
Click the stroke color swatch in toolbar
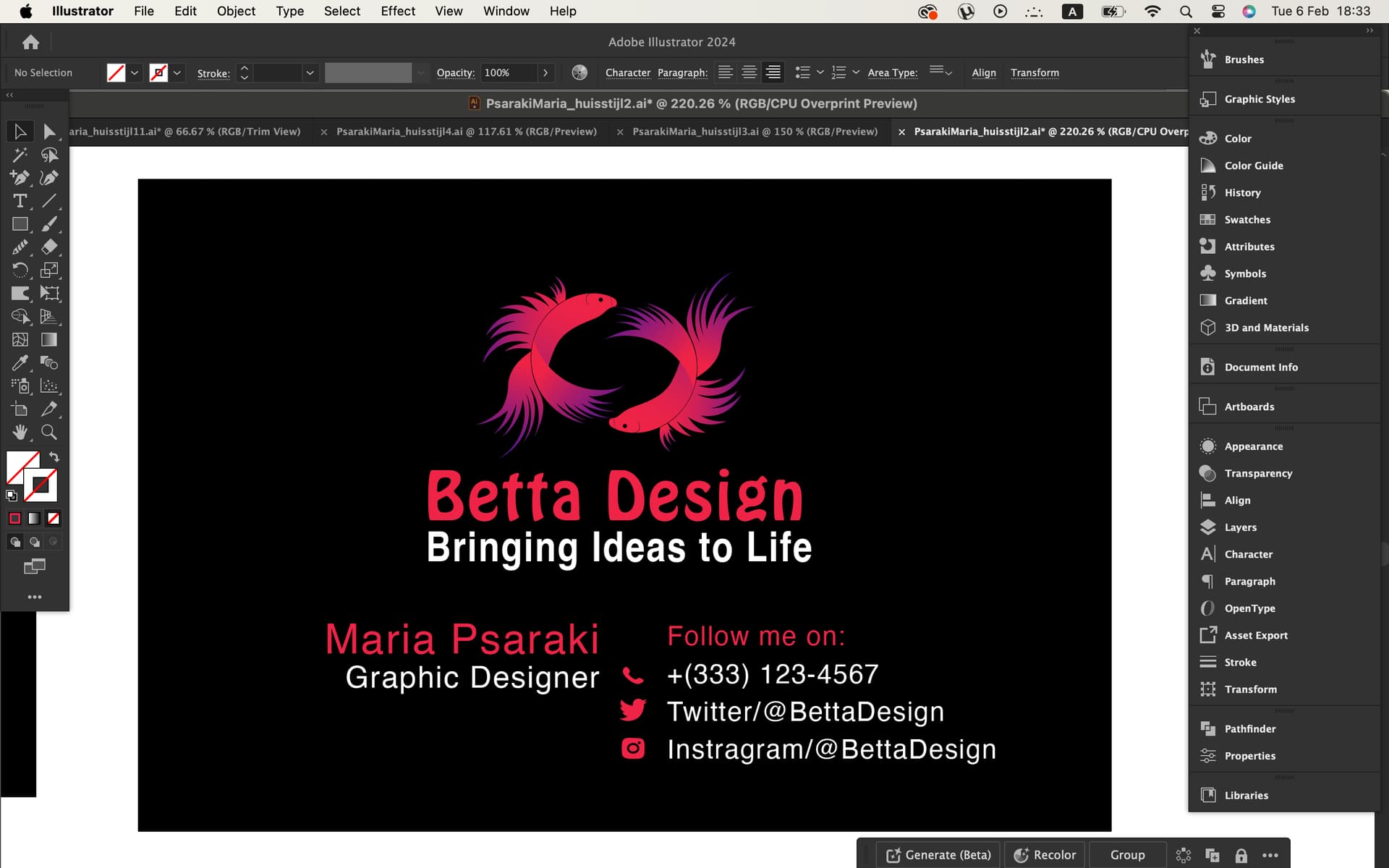point(41,485)
